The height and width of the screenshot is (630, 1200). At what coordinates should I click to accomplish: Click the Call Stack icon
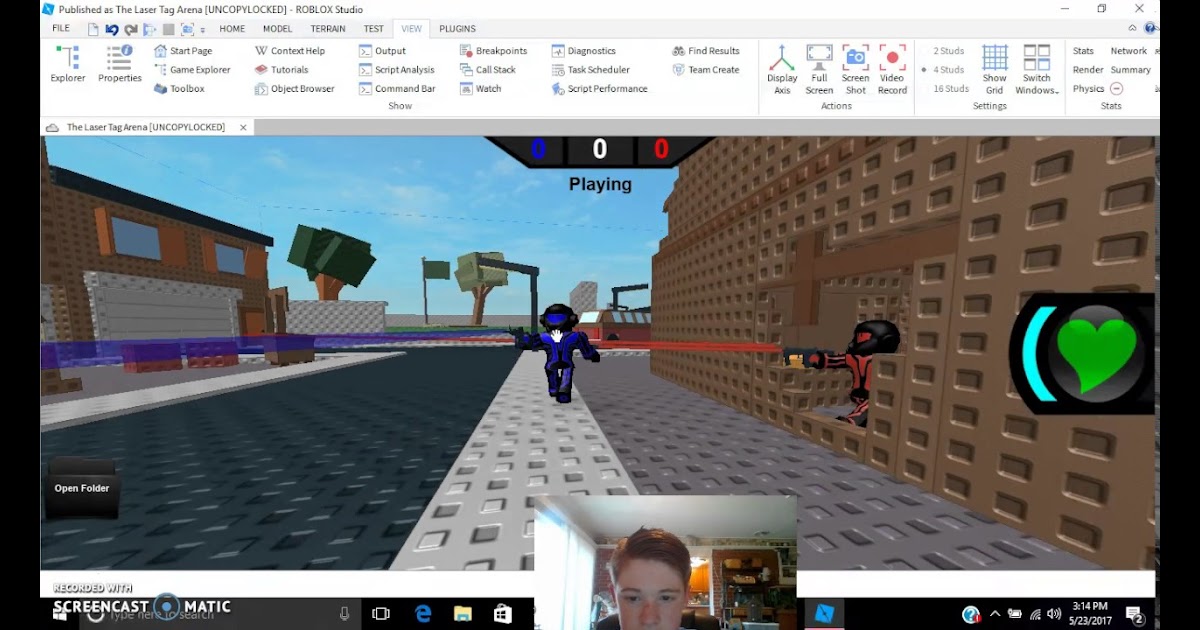click(466, 70)
